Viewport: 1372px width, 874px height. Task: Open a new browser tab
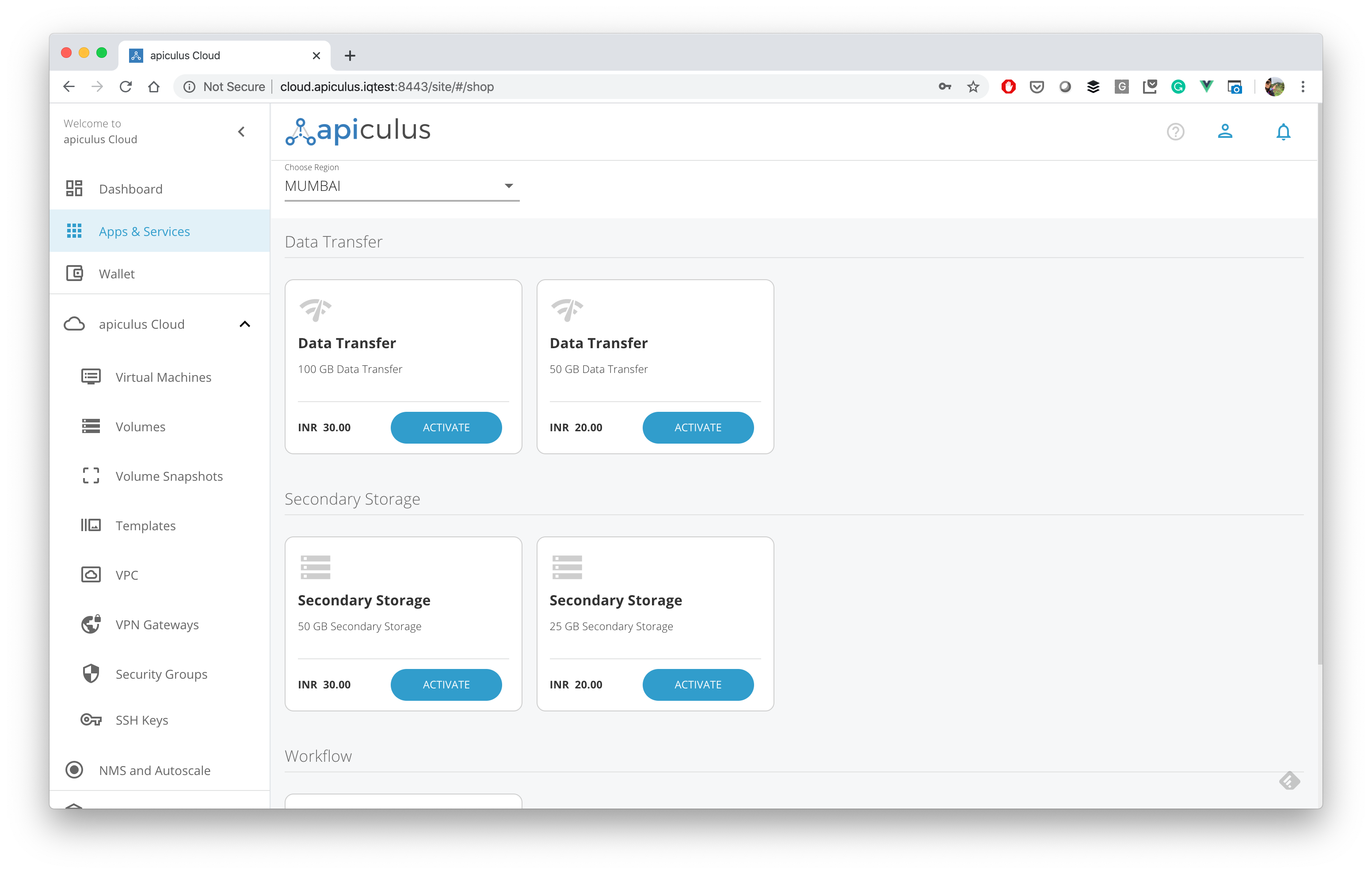tap(350, 56)
